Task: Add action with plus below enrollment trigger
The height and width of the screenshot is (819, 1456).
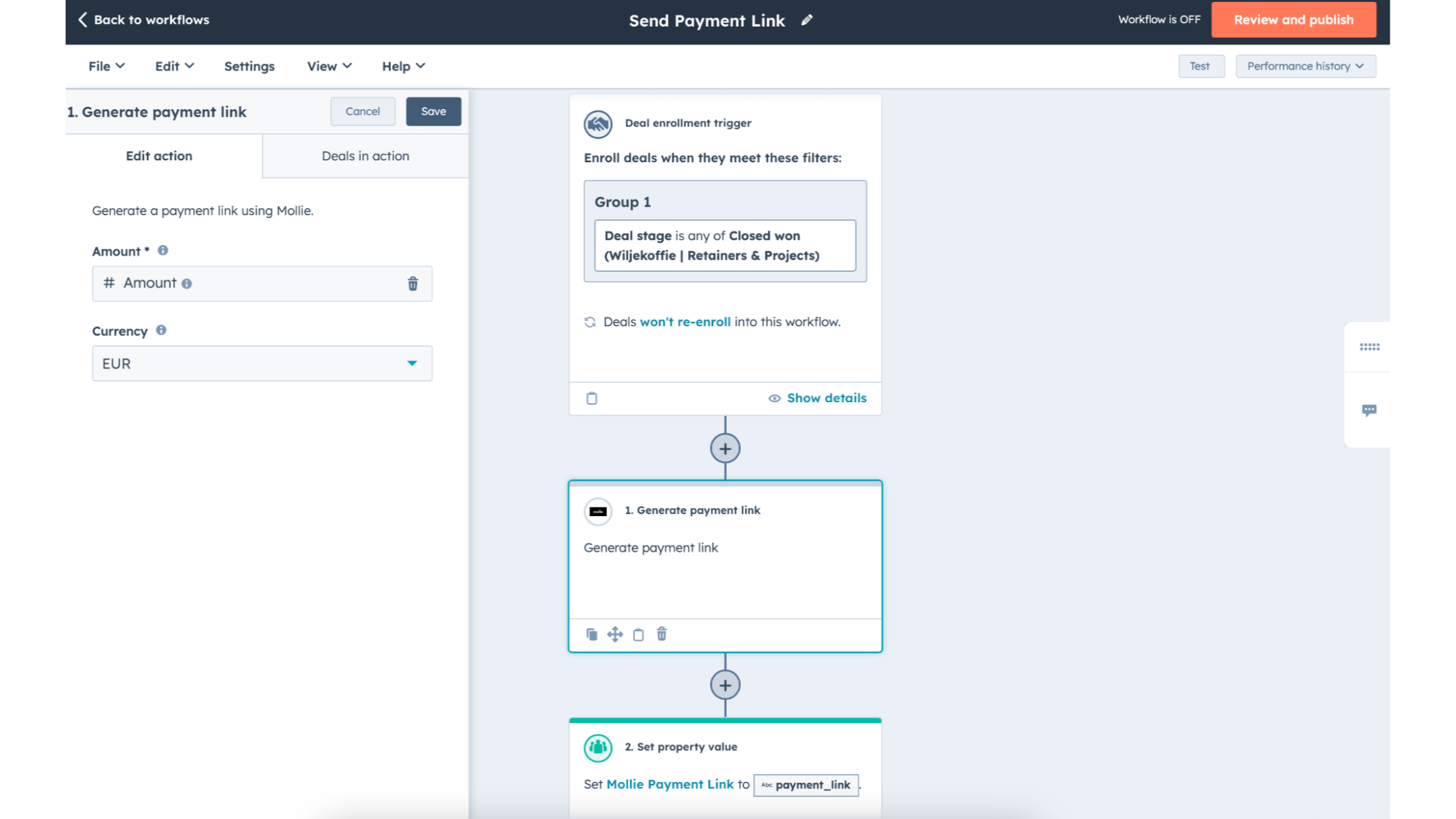Action: pos(725,449)
